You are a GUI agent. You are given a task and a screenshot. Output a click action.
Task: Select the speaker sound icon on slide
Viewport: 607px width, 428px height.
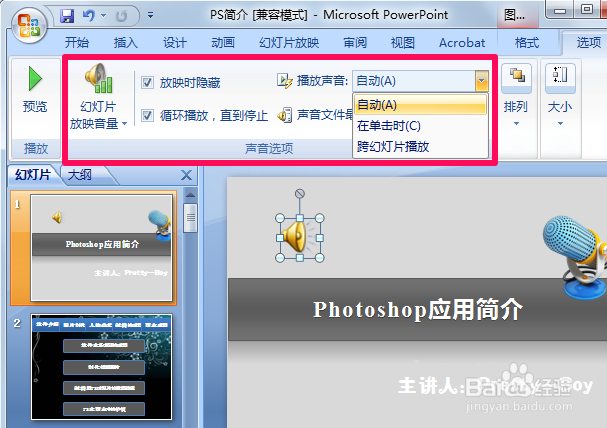pos(299,238)
